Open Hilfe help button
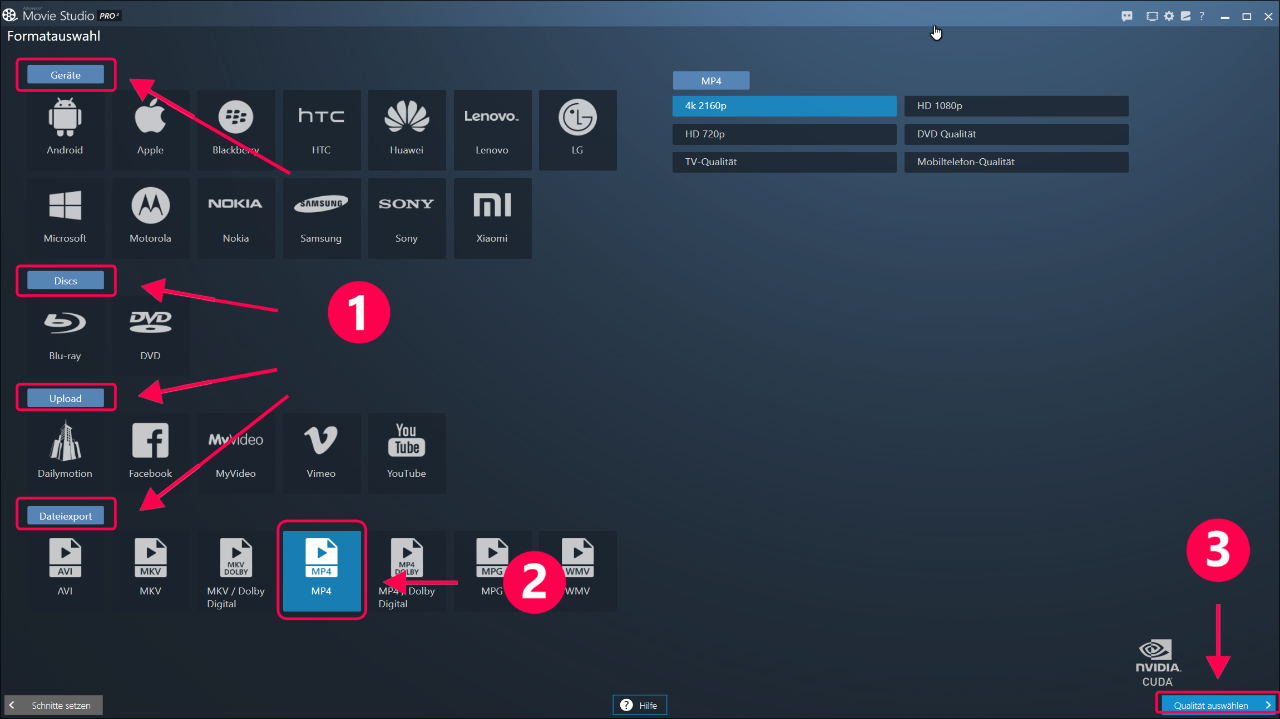The image size is (1280, 719). coord(640,705)
